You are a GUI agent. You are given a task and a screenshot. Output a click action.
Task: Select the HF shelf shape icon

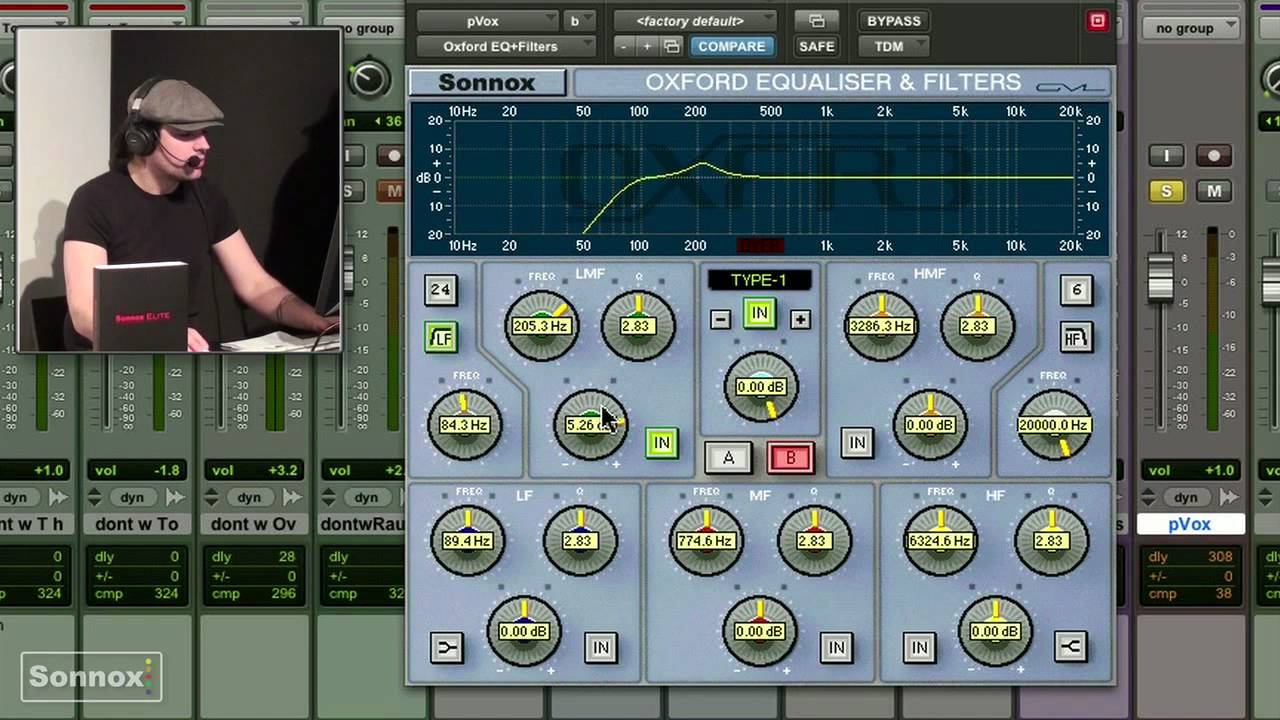[x=1070, y=647]
